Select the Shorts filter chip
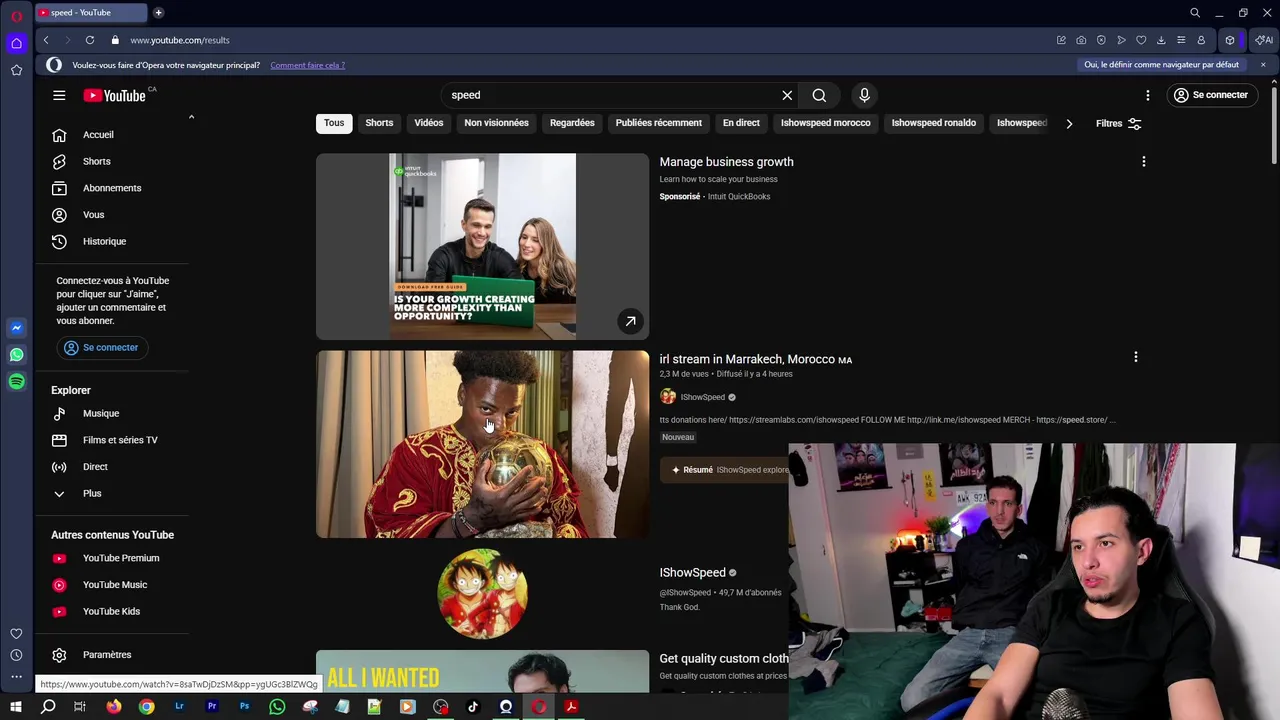Screen dimensions: 1280x720 379,123
